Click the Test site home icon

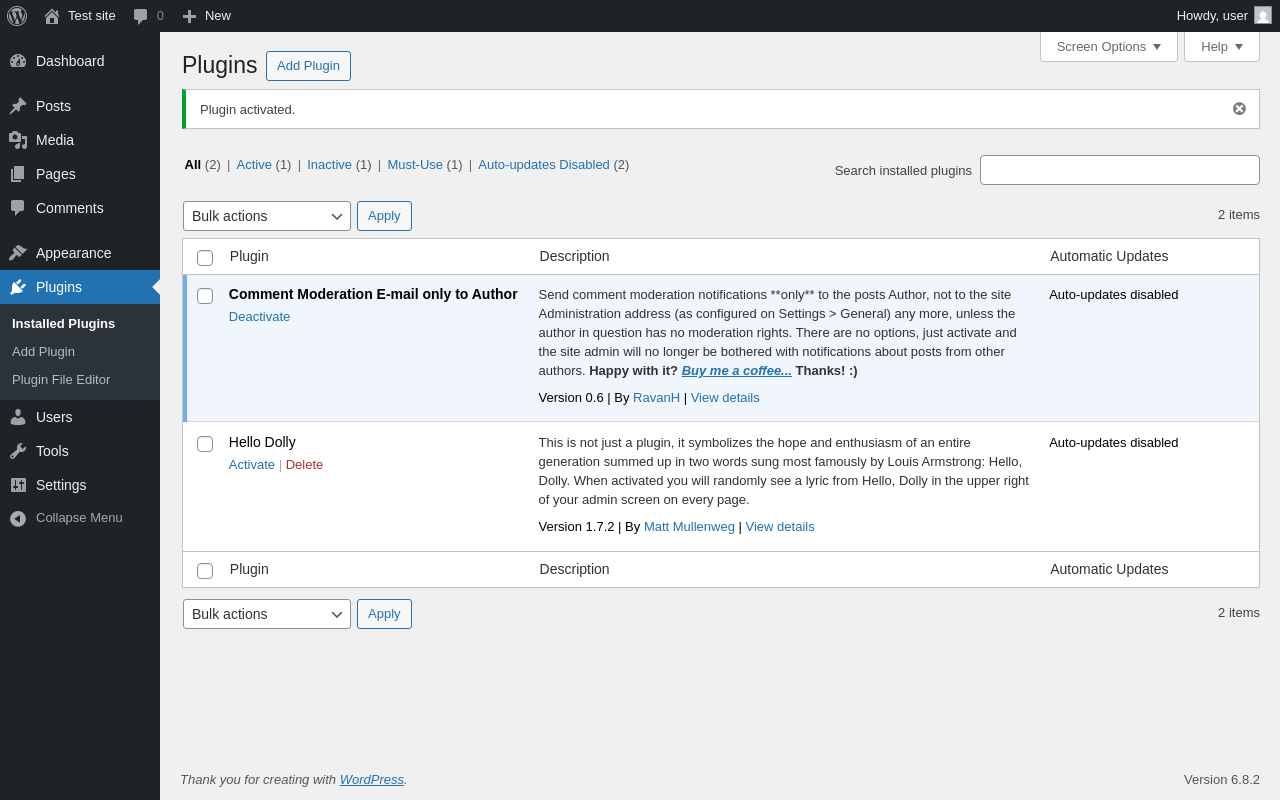coord(52,16)
